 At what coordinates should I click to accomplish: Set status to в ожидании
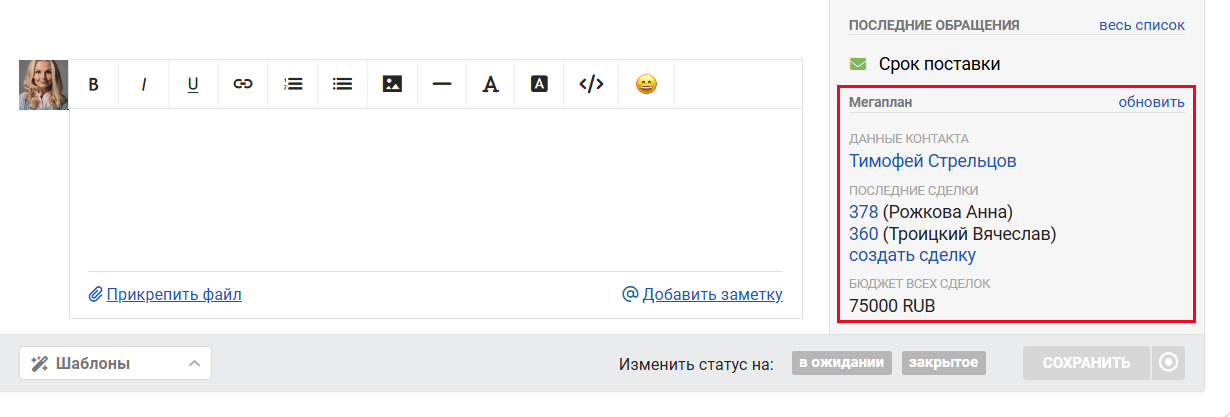click(x=843, y=363)
